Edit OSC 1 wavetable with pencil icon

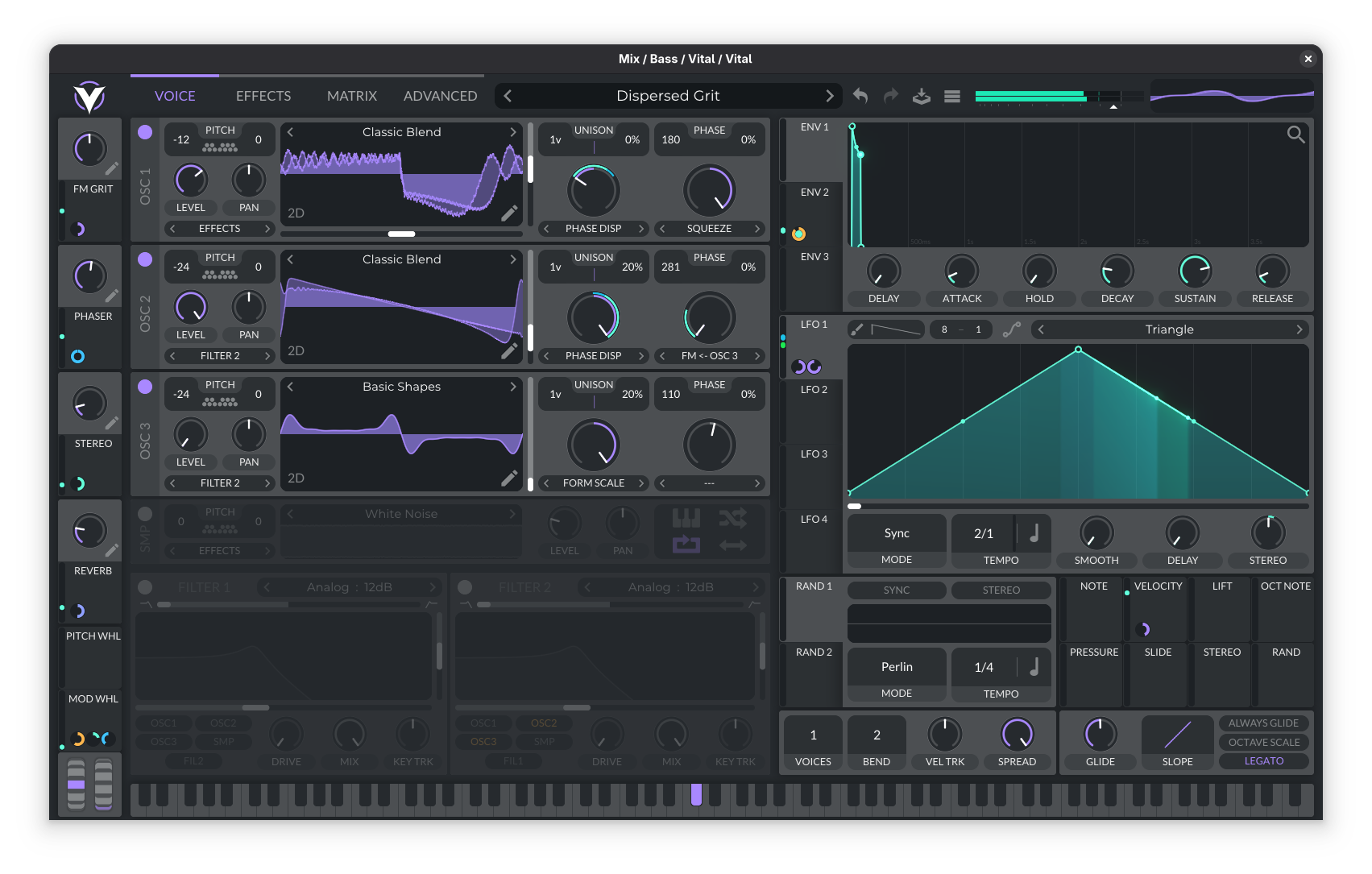[509, 213]
